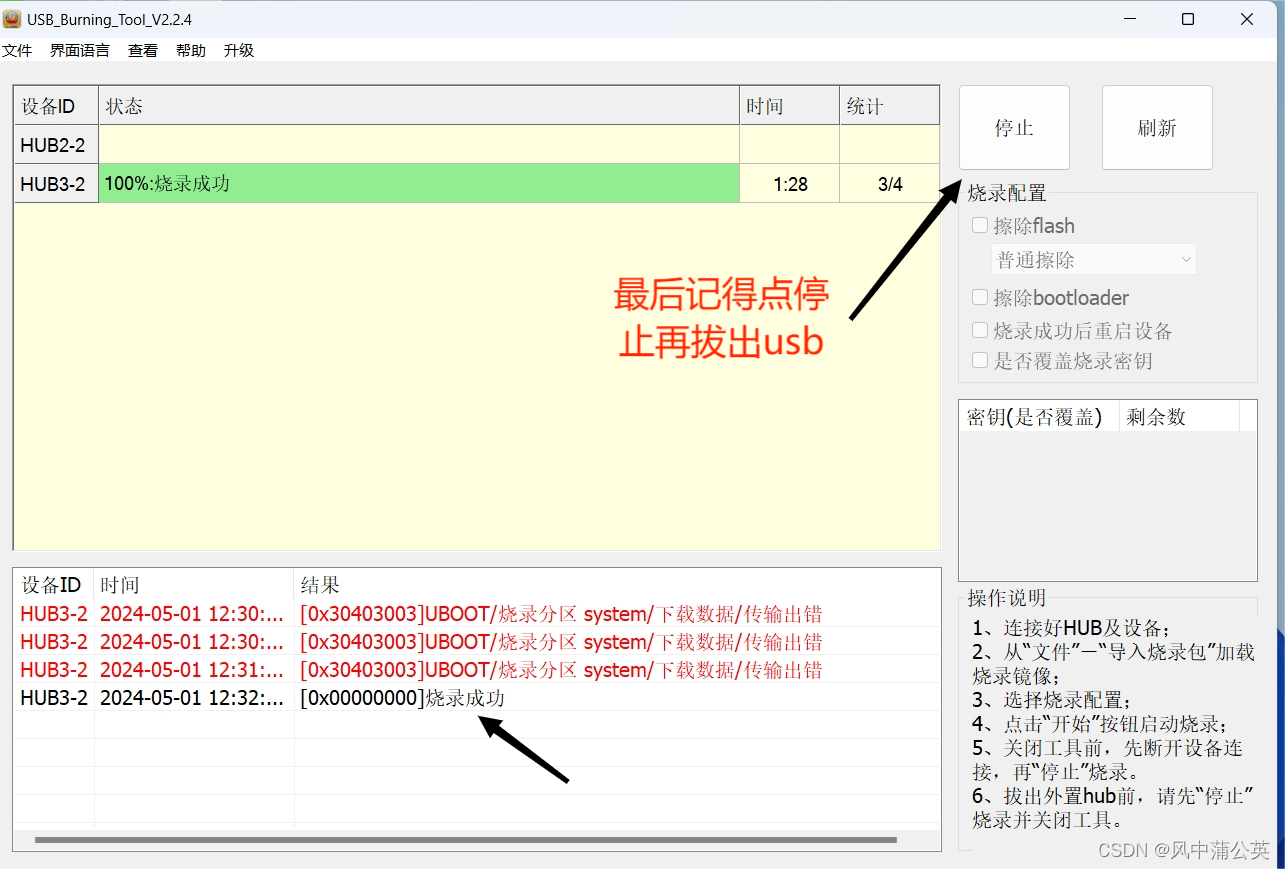Toggle the 擦除flash checkbox

(980, 226)
